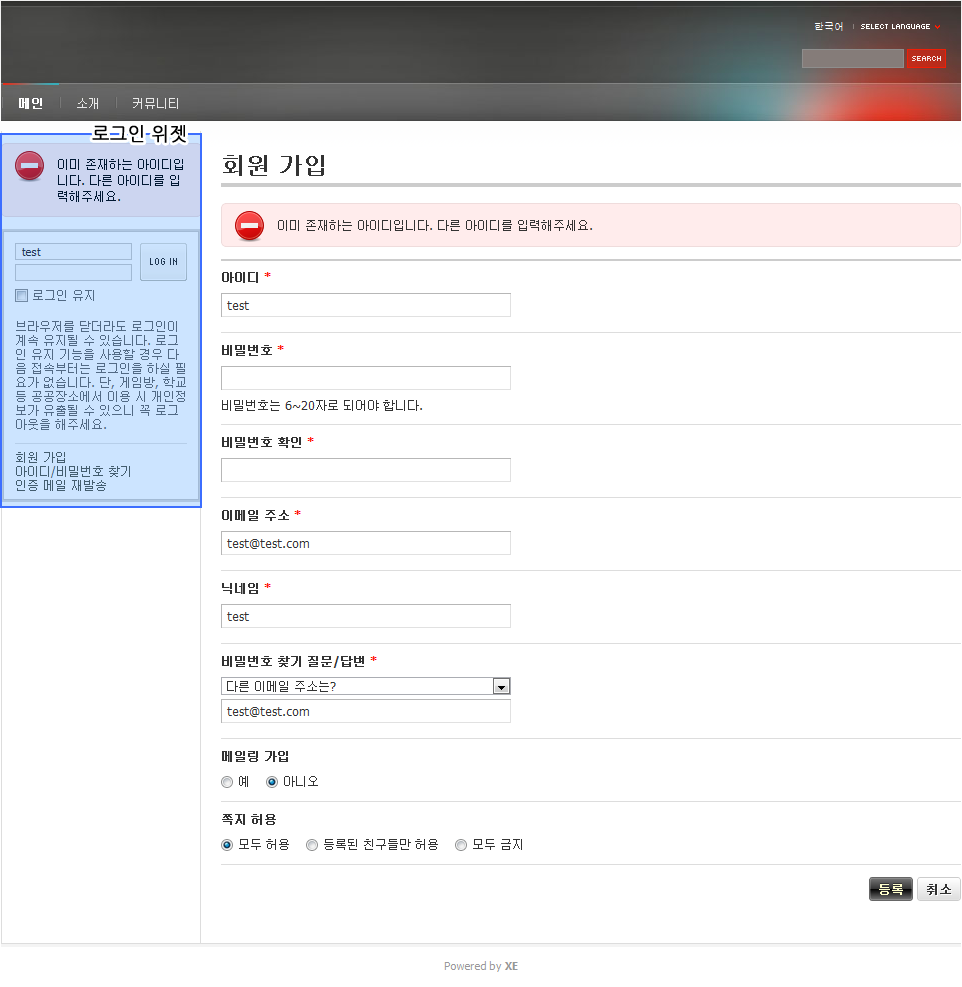Screen dimensions: 962x987
Task: Click the XE link in footer
Action: pyautogui.click(x=511, y=966)
